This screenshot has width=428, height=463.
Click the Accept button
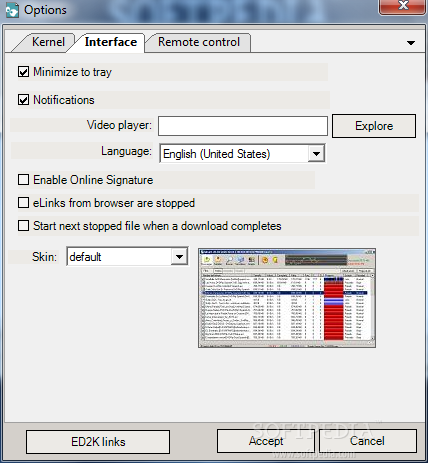click(x=266, y=441)
